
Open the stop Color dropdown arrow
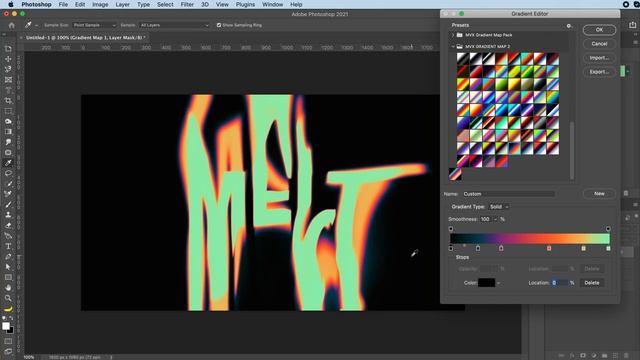coord(498,283)
